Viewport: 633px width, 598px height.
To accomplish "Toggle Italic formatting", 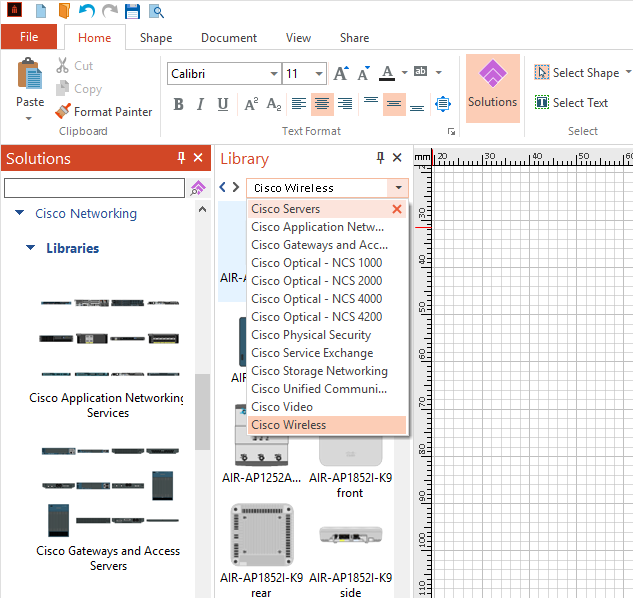I will (x=200, y=104).
